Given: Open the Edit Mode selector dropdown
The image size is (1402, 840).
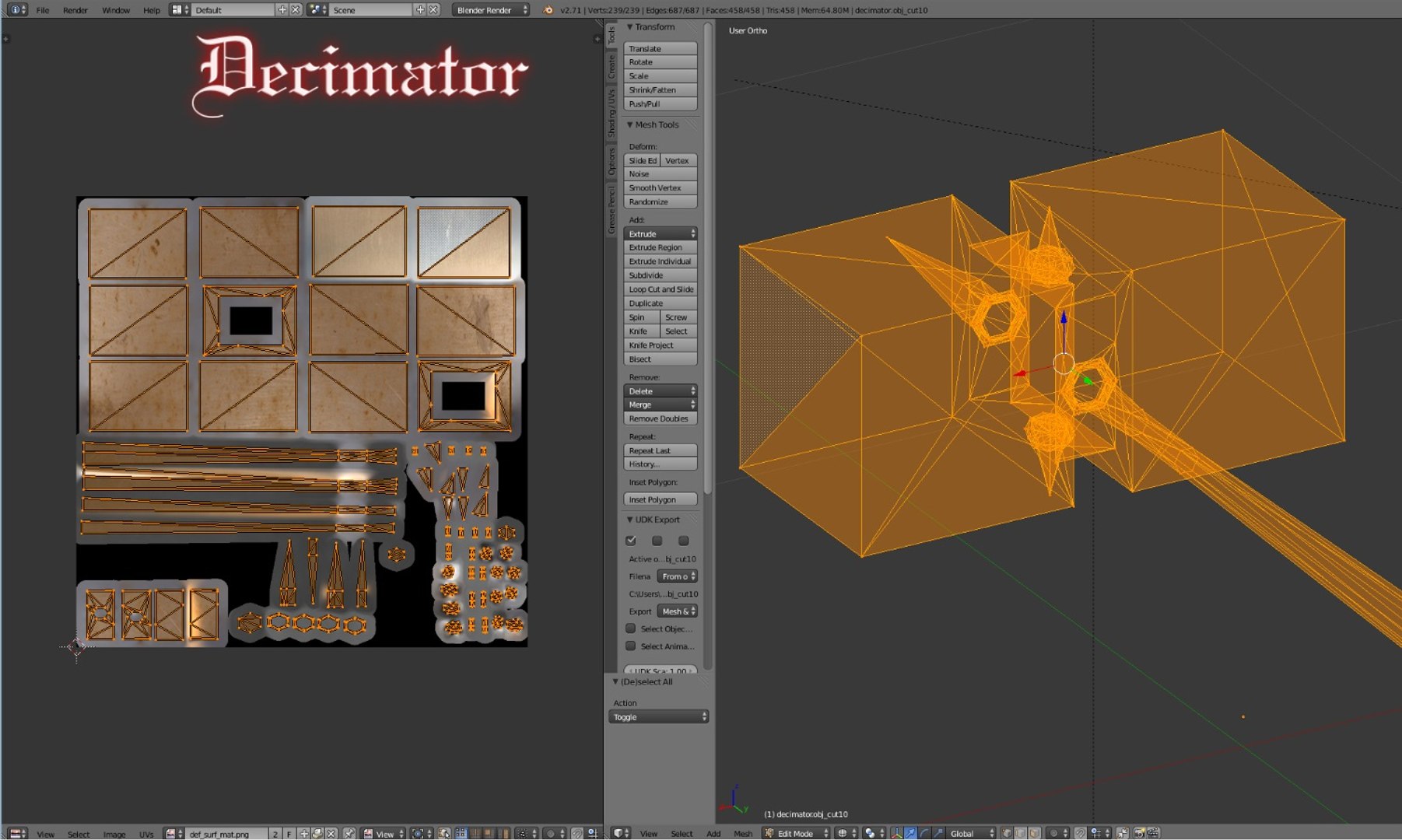Looking at the screenshot, I should tap(797, 833).
